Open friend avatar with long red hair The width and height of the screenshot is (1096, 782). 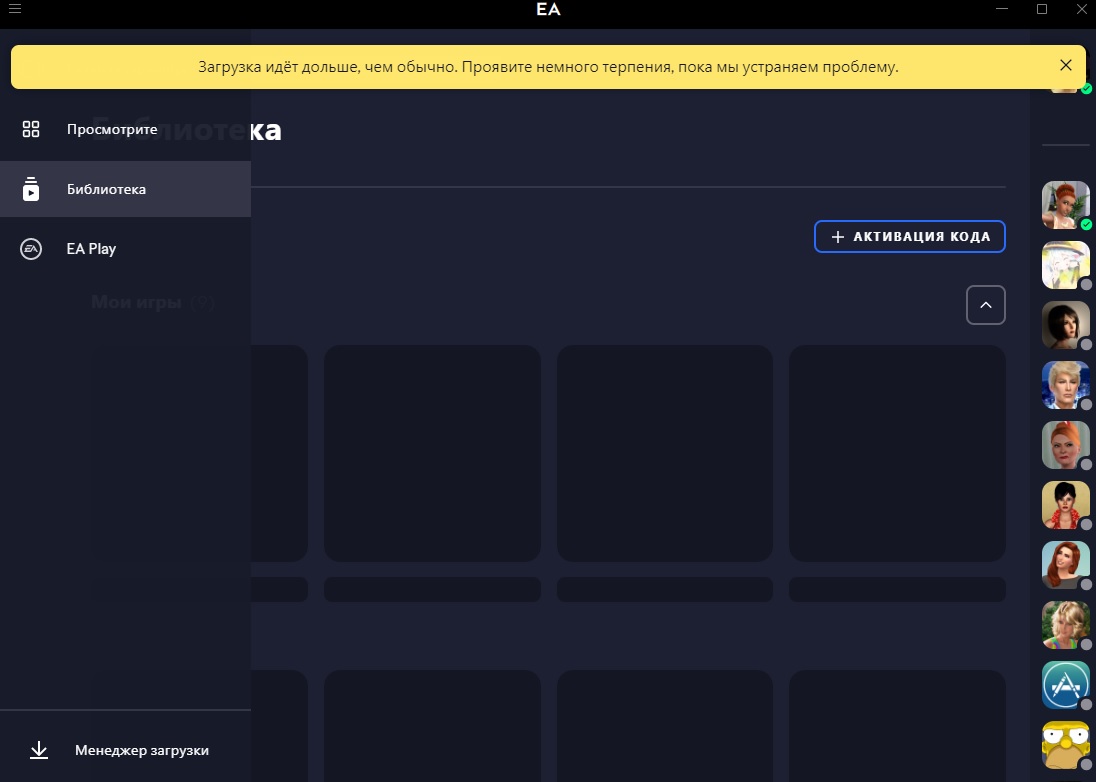click(1065, 565)
